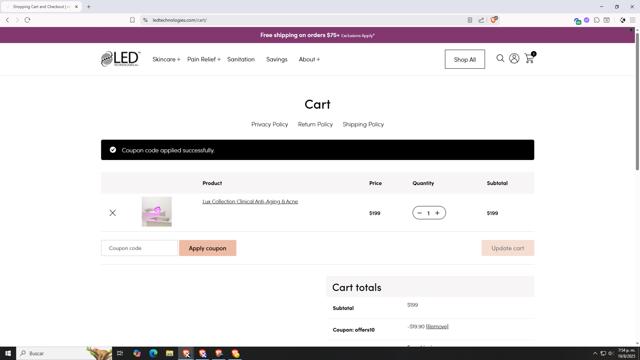Open File Explorer from the taskbar
This screenshot has height=360, width=640.
click(169, 353)
